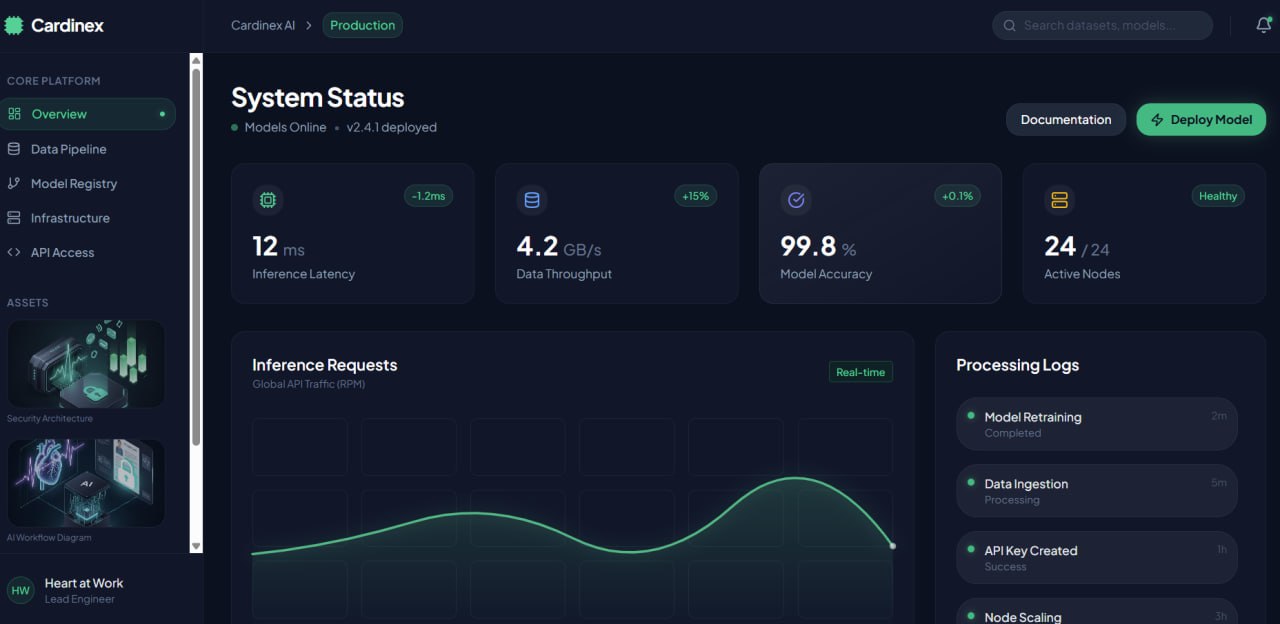Click the Model Accuracy card label
The image size is (1280, 624).
[x=826, y=274]
